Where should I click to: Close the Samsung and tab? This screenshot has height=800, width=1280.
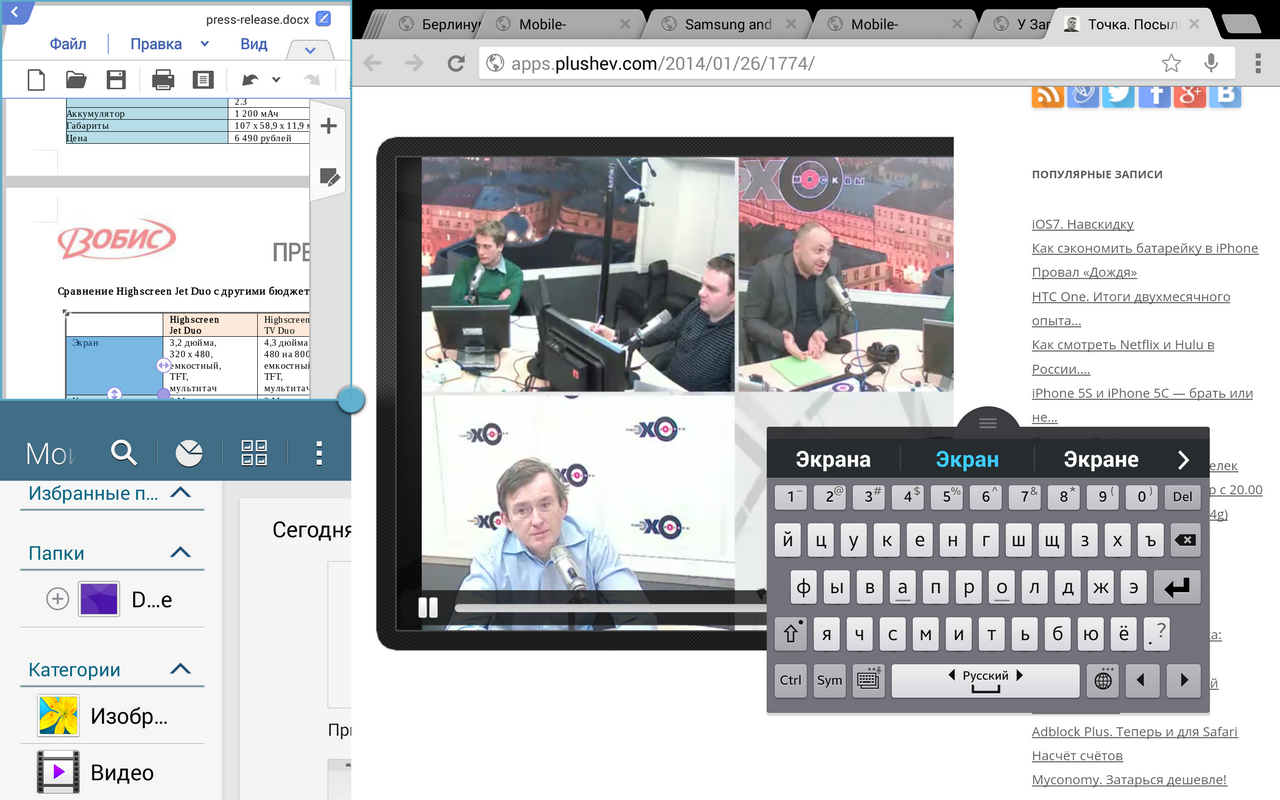tap(791, 24)
